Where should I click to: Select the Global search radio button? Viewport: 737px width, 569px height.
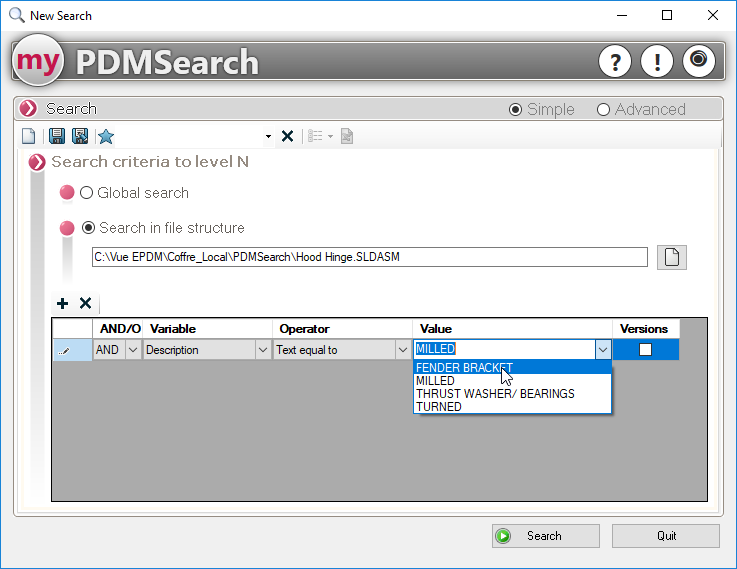click(86, 193)
